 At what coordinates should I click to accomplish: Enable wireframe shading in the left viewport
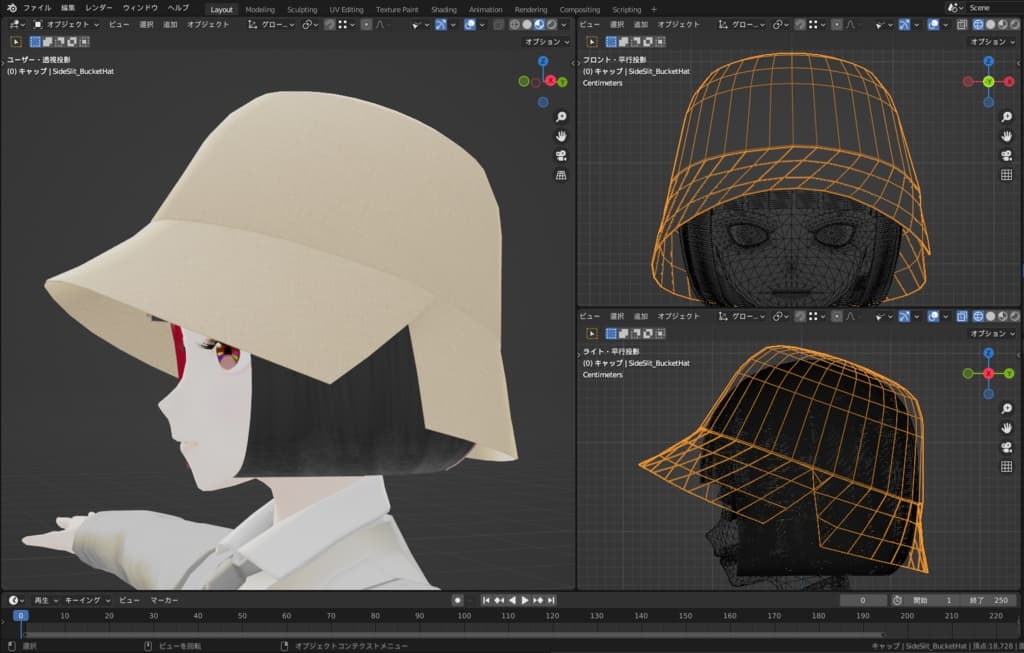tap(514, 24)
